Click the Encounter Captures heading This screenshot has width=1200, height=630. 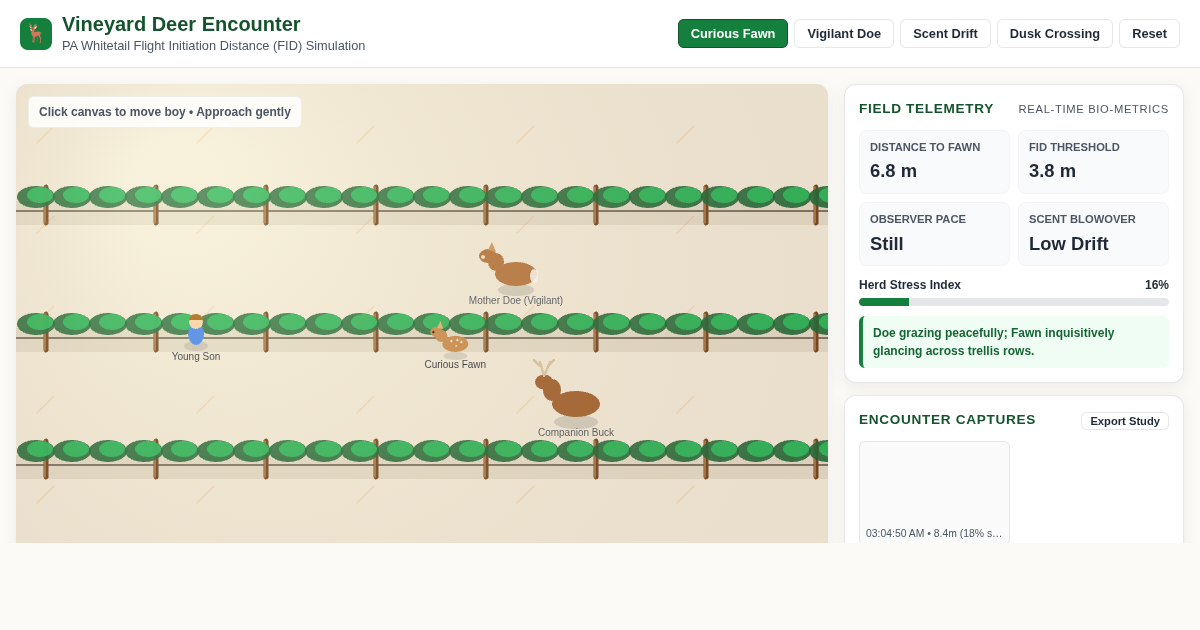coord(947,420)
